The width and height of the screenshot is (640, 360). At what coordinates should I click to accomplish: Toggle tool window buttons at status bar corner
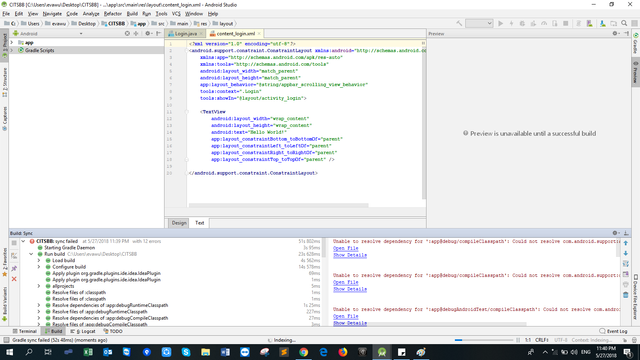tap(6, 340)
